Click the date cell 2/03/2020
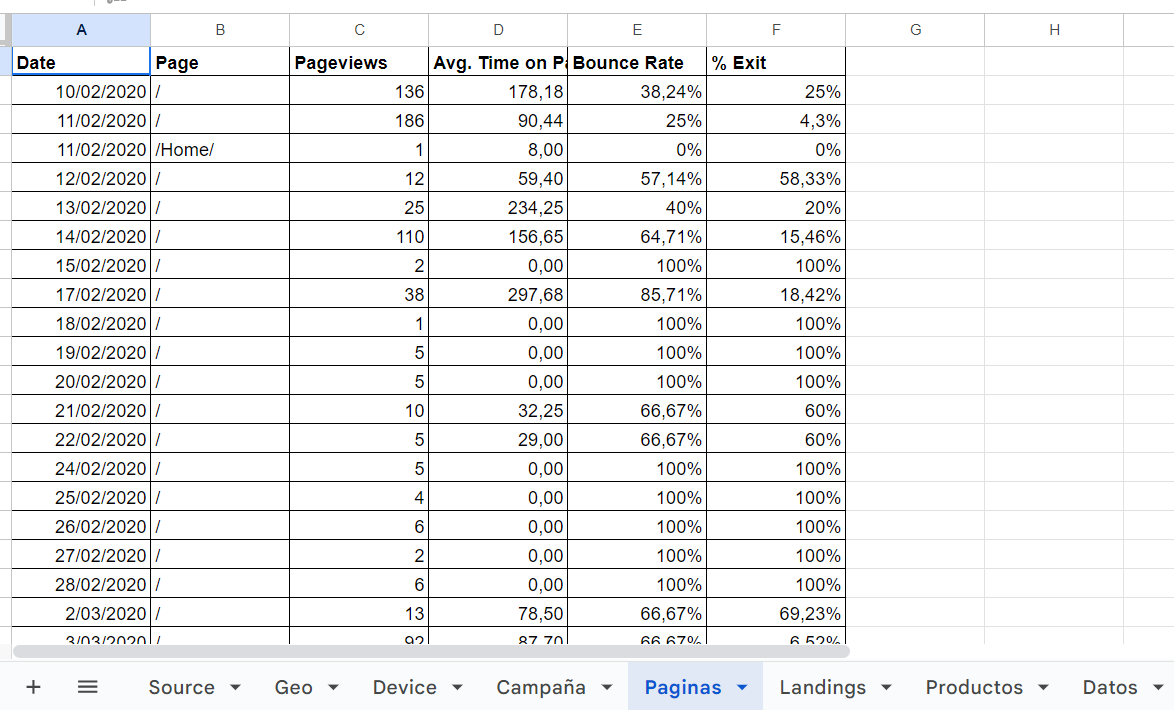1174x710 pixels. point(81,613)
